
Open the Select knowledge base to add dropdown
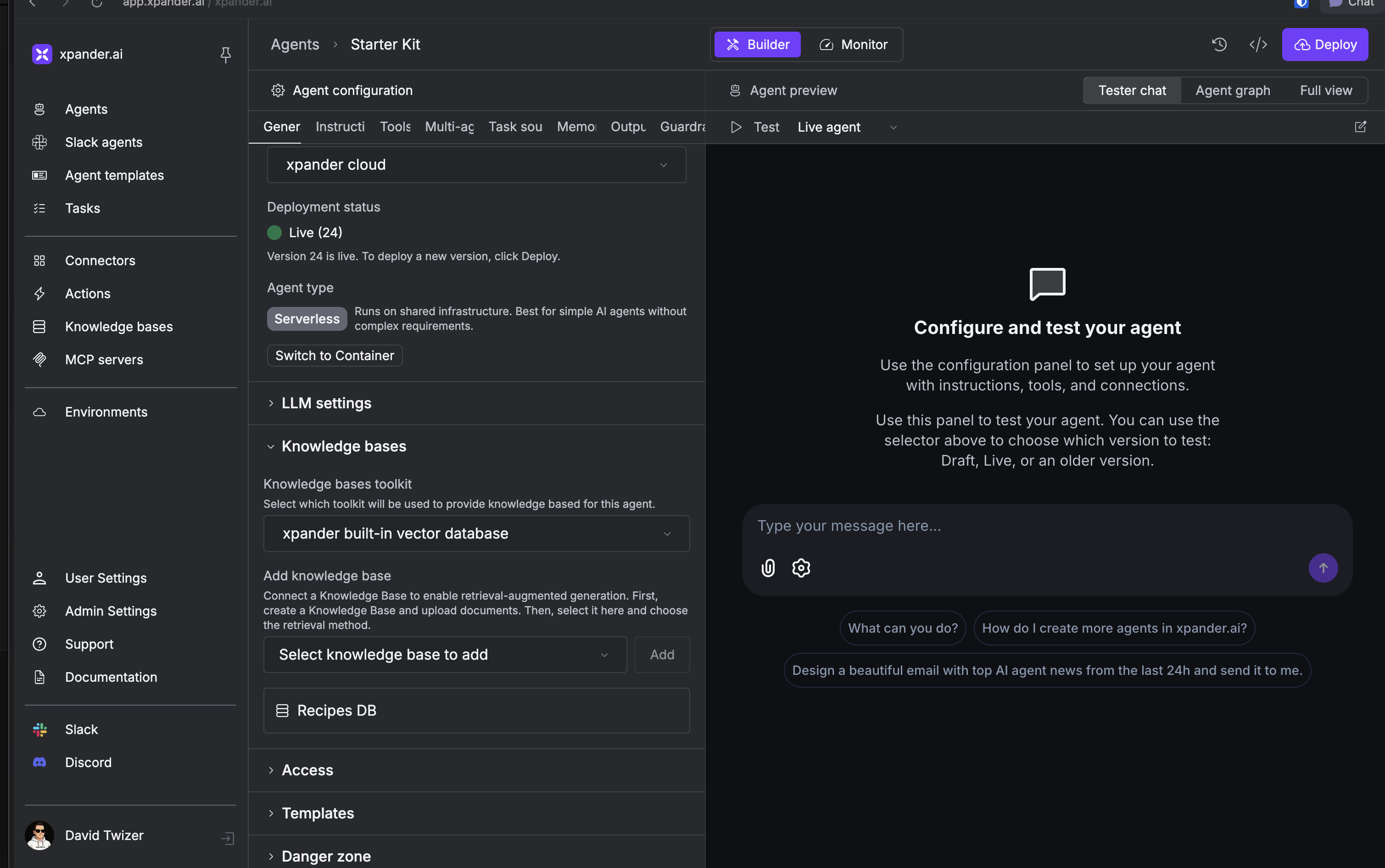tap(444, 654)
